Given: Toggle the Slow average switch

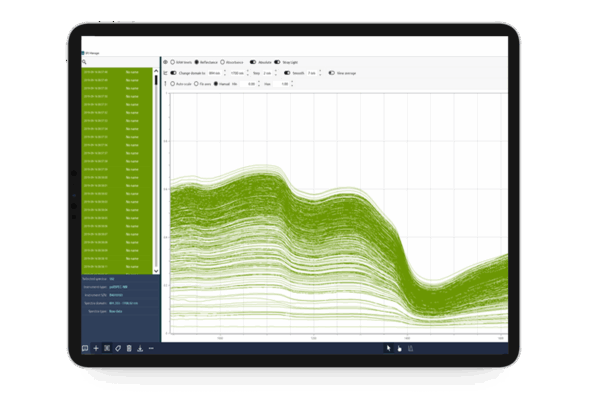Looking at the screenshot, I should click(x=330, y=73).
